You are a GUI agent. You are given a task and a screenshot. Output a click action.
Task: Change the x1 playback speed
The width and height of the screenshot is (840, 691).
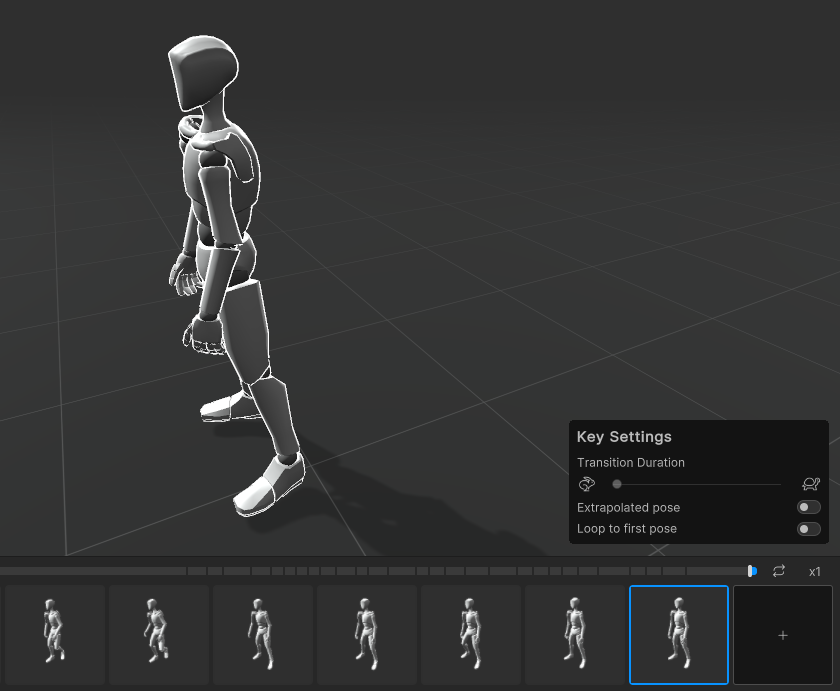pos(814,572)
